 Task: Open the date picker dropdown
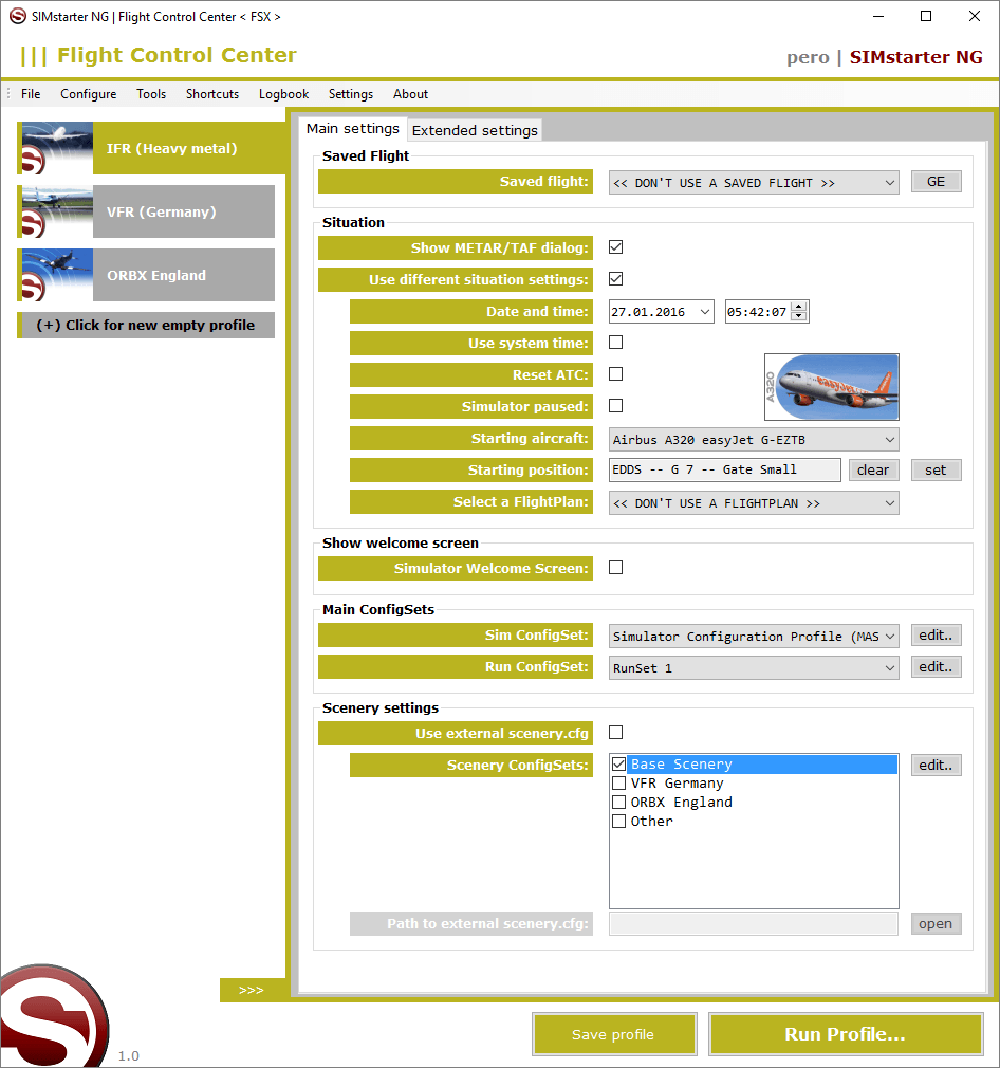[705, 312]
